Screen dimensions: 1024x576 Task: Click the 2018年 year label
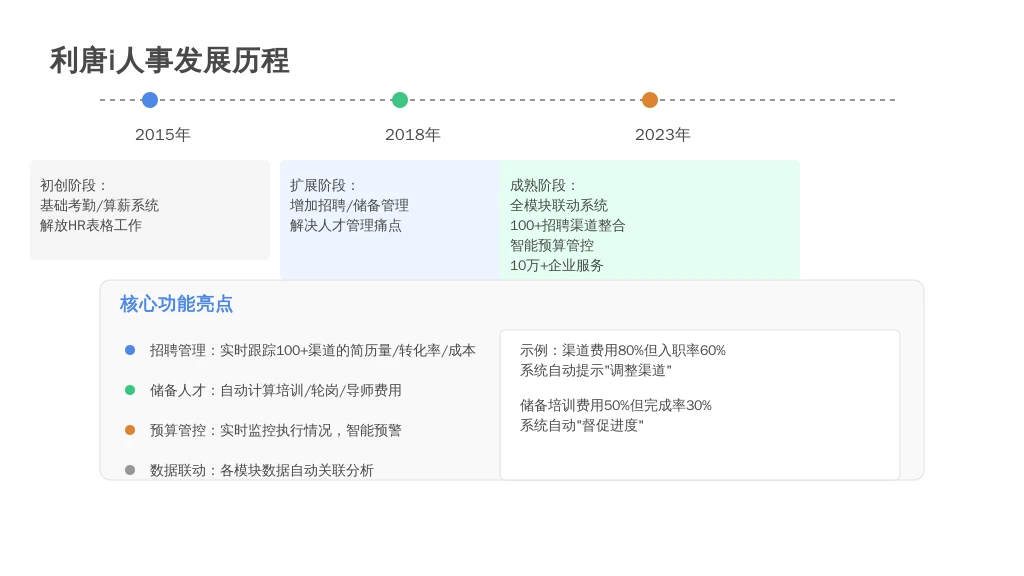413,135
